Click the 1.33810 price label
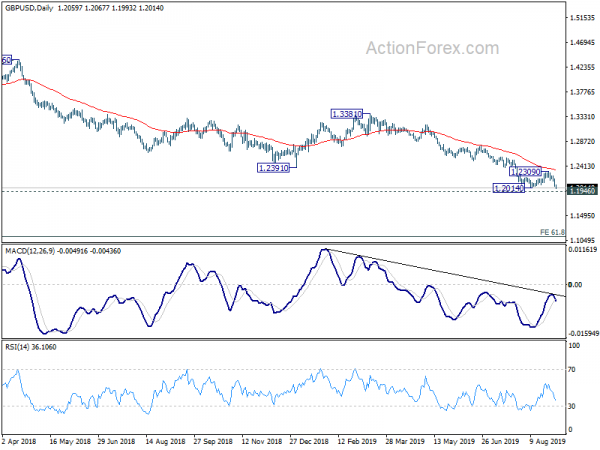600x450 pixels. click(346, 114)
